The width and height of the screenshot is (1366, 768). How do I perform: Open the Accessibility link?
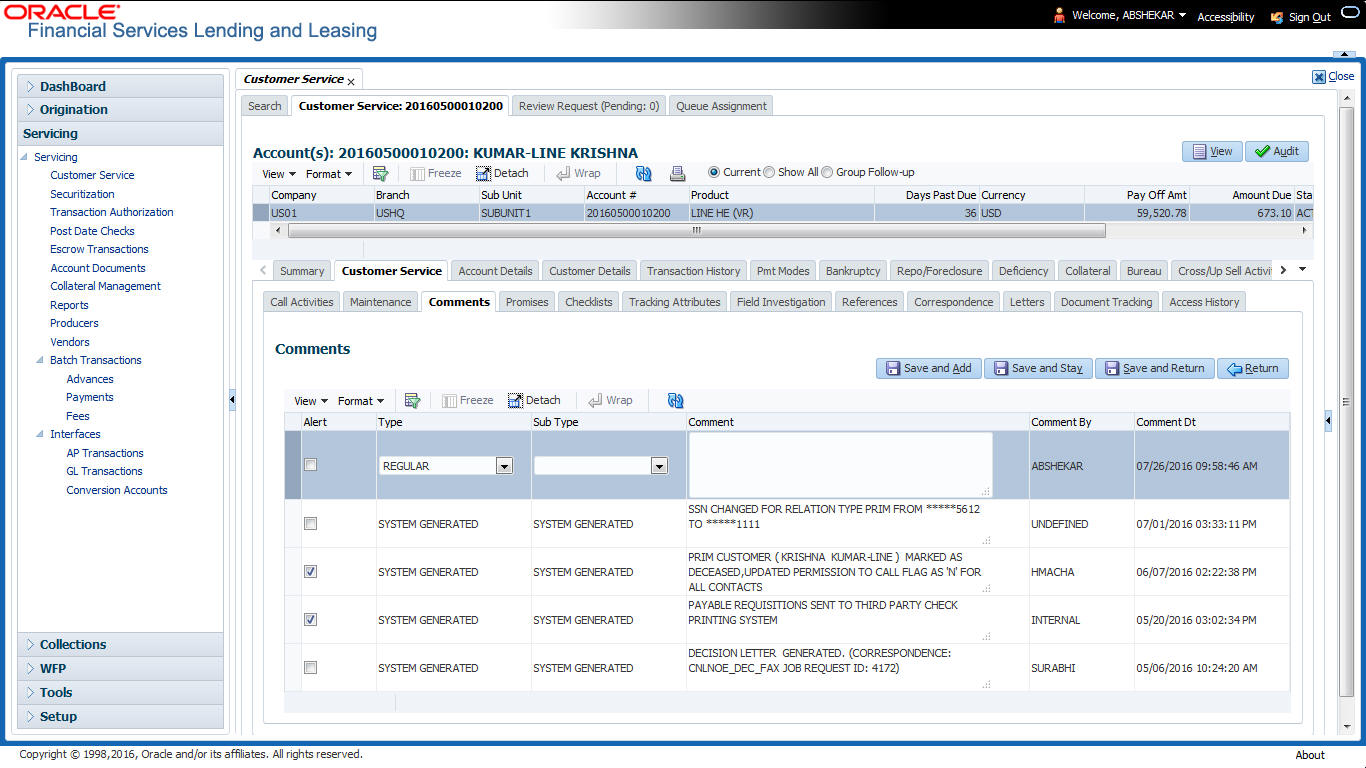[x=1226, y=17]
